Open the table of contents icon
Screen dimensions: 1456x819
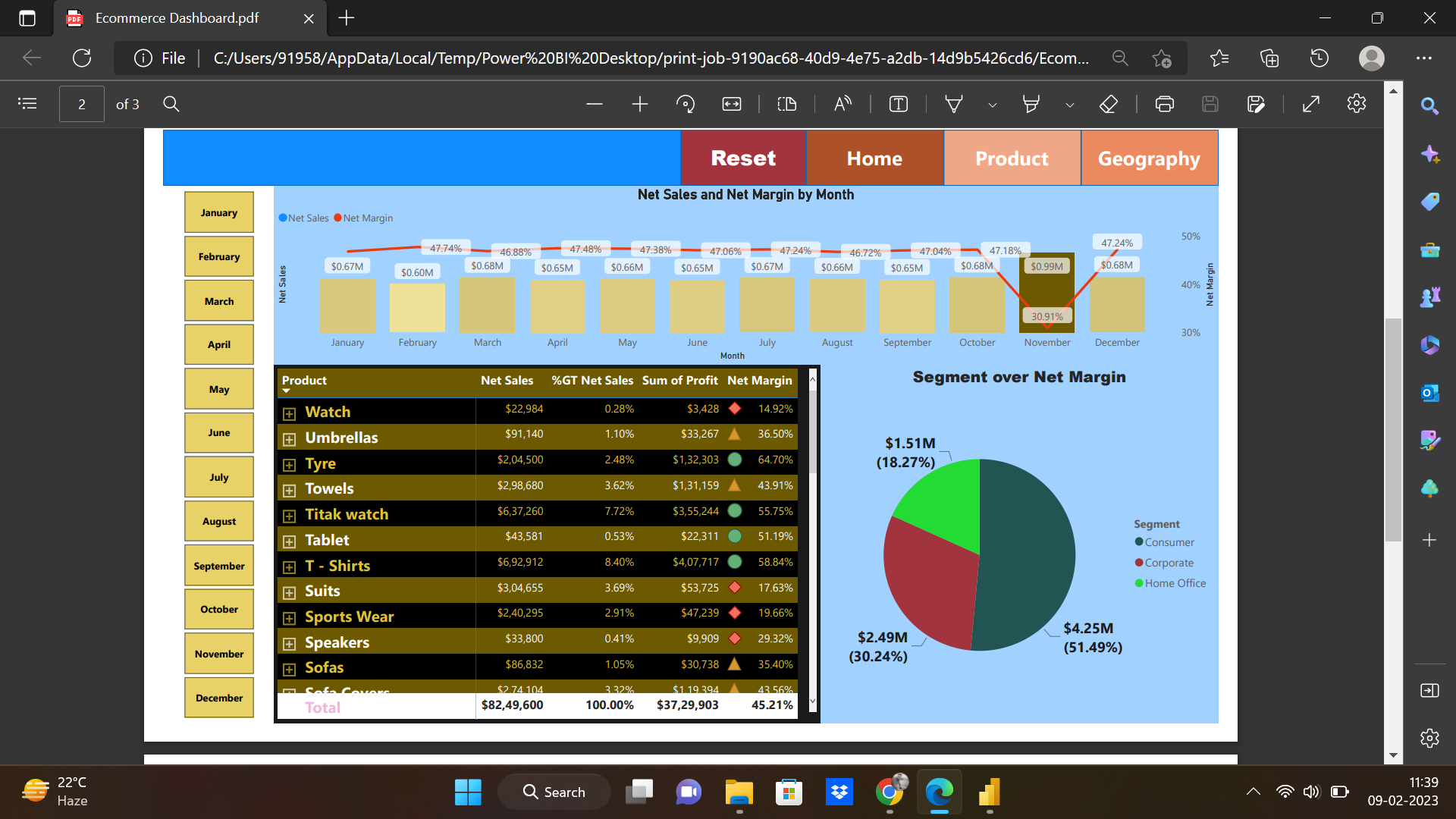click(27, 104)
